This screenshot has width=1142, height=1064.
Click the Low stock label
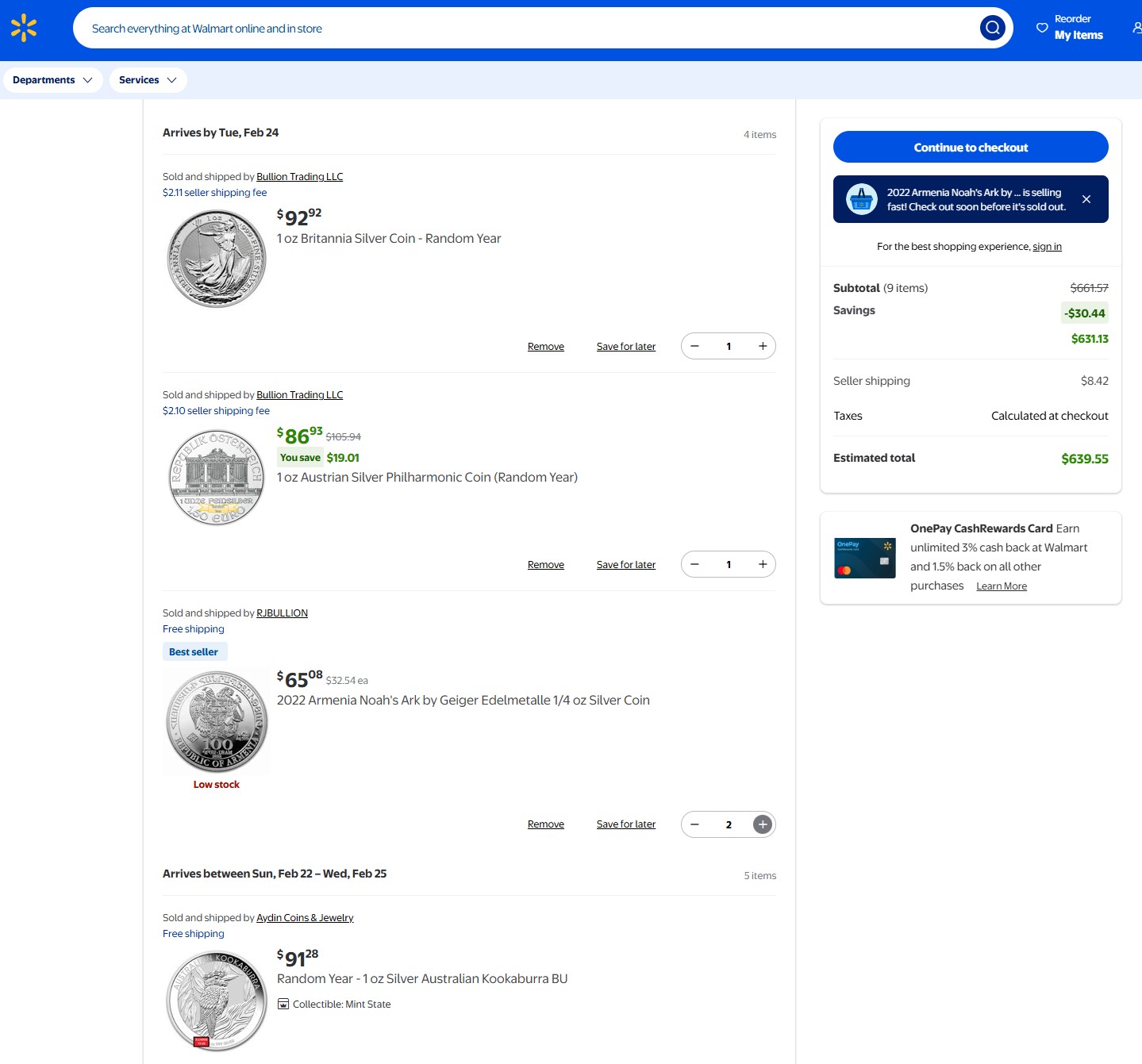(217, 785)
